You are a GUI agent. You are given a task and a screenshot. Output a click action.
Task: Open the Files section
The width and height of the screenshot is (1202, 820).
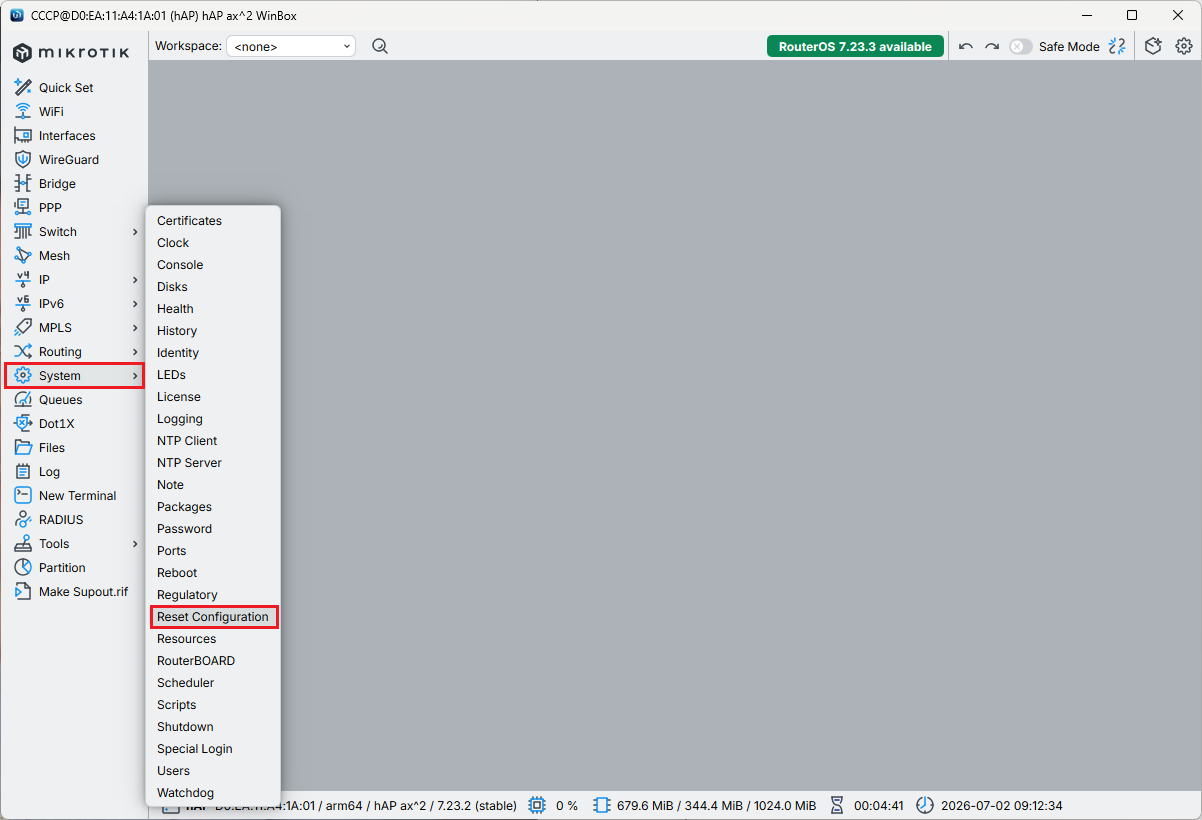click(x=39, y=448)
